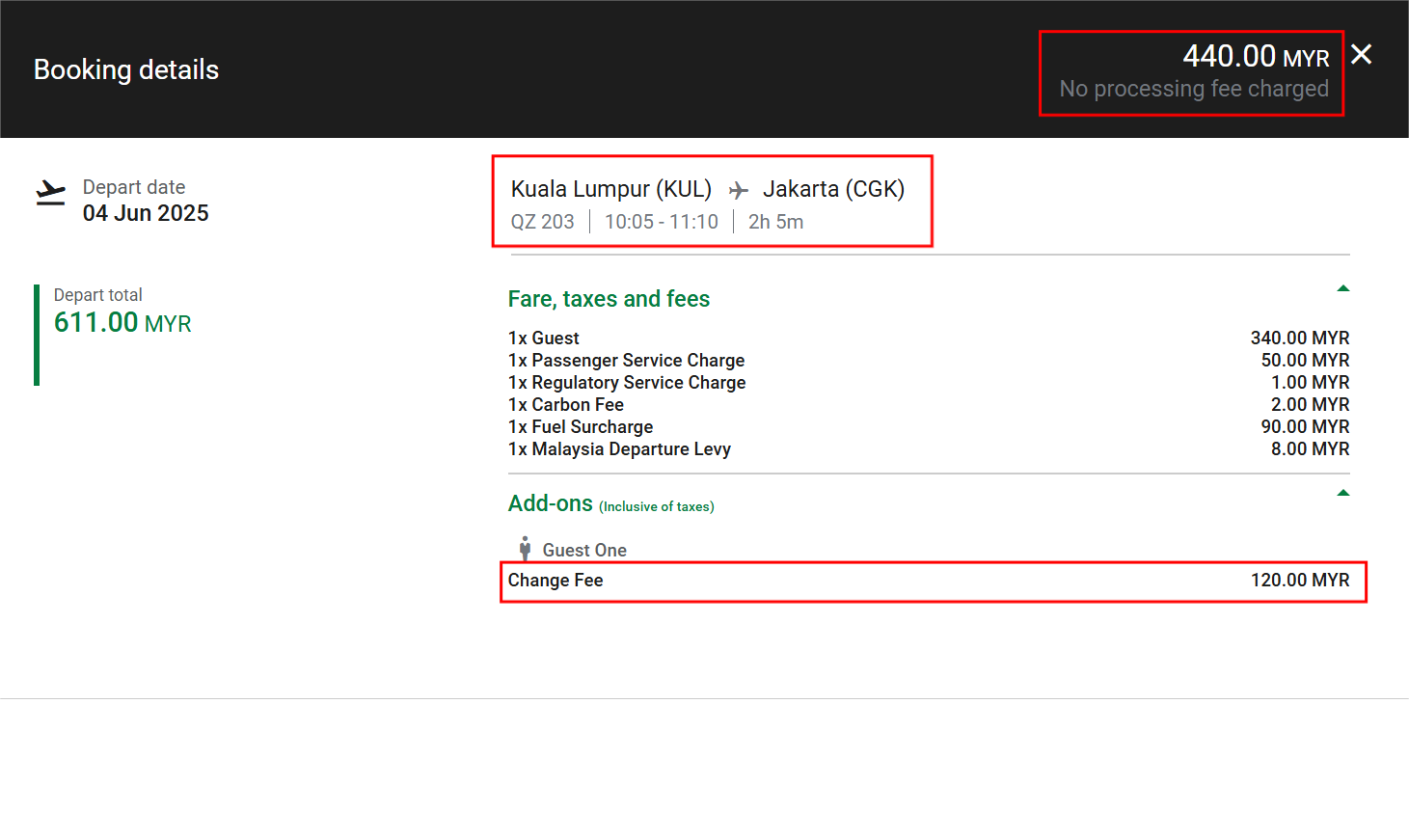
Task: Click the airplane icon between cities
Action: (738, 190)
